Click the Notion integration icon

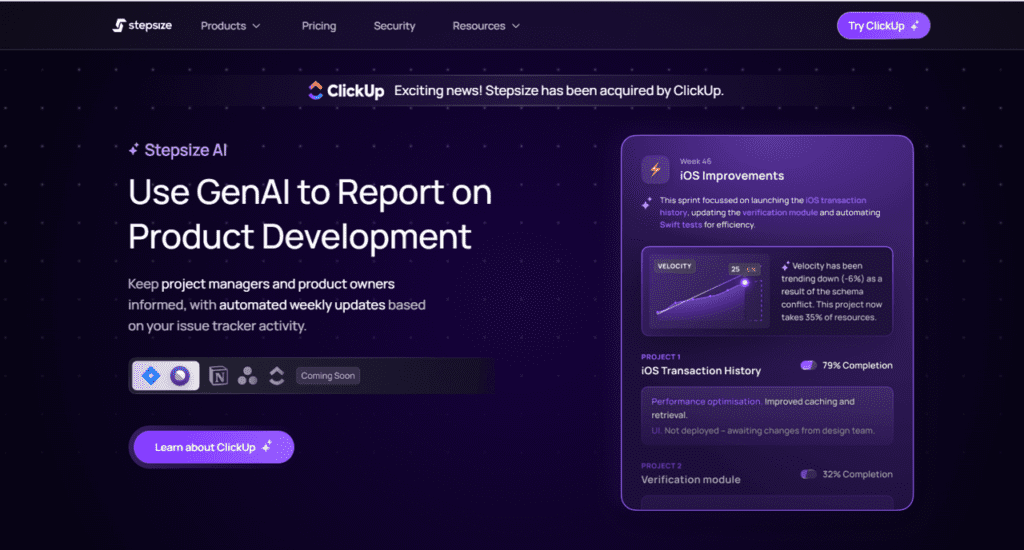tap(219, 376)
